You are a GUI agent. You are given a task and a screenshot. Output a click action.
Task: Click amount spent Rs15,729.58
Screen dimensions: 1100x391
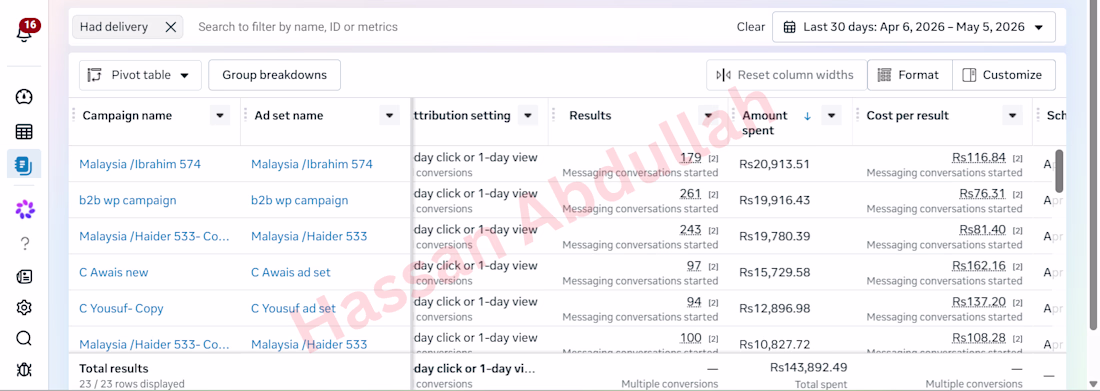(x=774, y=272)
